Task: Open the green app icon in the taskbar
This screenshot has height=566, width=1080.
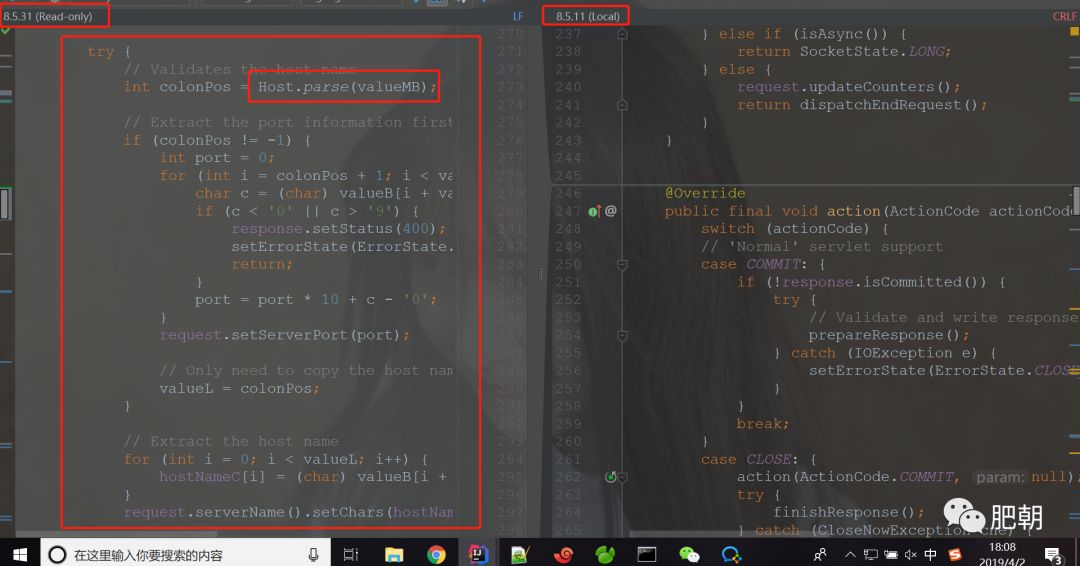Action: 605,555
